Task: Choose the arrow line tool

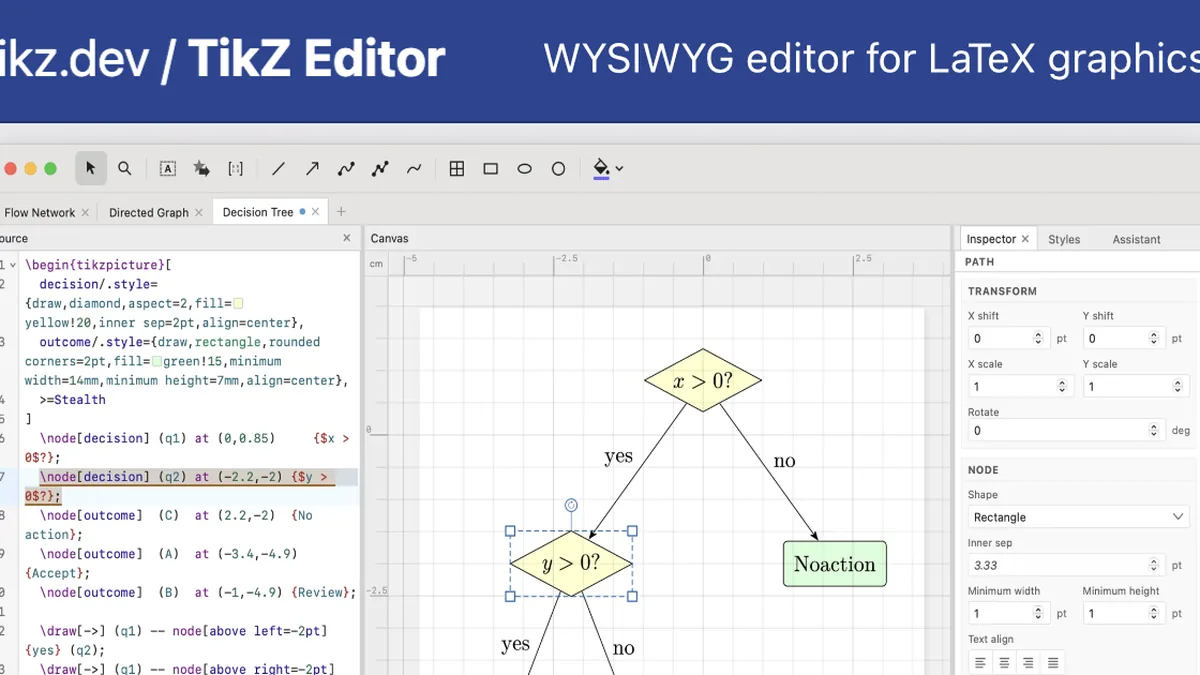Action: click(x=313, y=169)
